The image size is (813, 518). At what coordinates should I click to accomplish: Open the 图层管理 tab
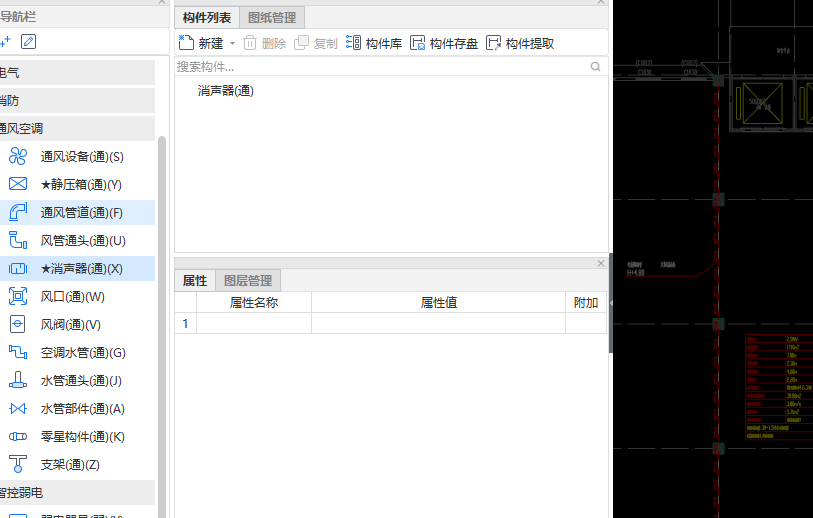(x=248, y=281)
